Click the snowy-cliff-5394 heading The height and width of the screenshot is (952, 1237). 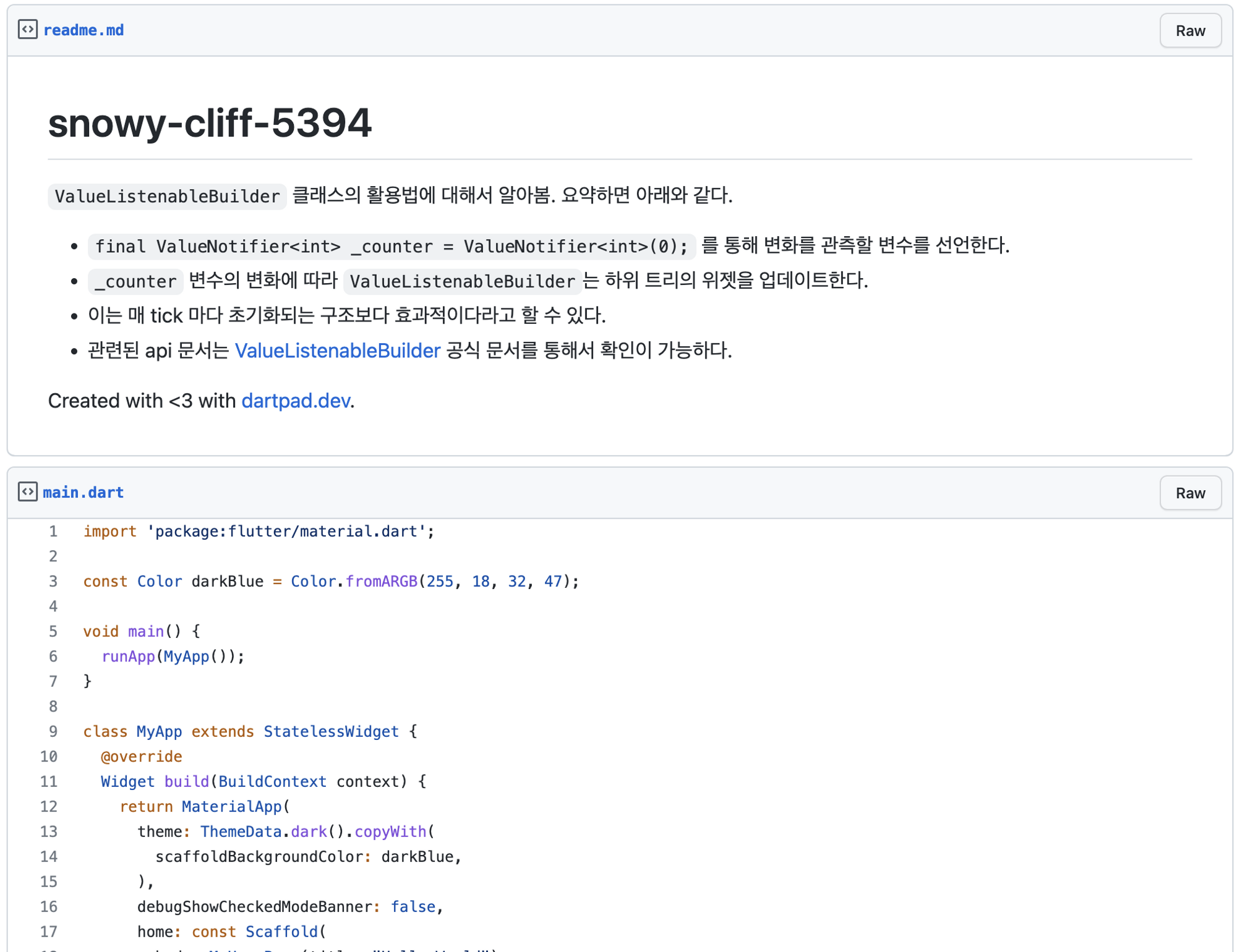tap(210, 122)
